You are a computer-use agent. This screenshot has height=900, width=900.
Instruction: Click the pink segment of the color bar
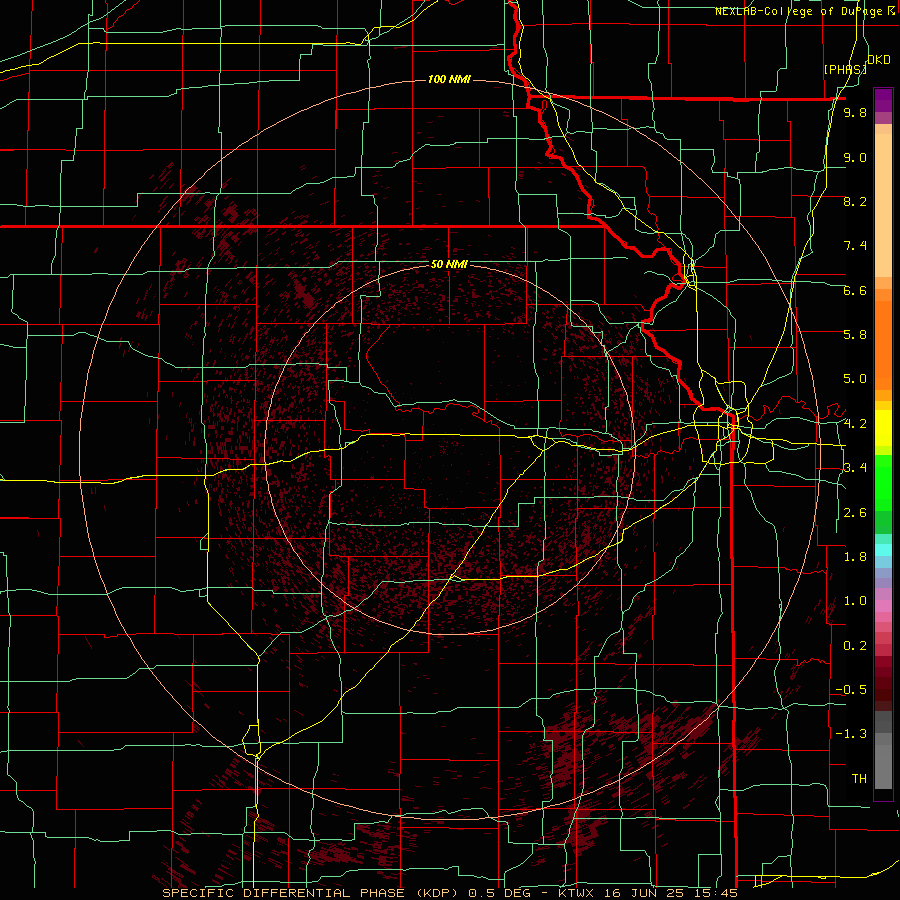[x=883, y=606]
